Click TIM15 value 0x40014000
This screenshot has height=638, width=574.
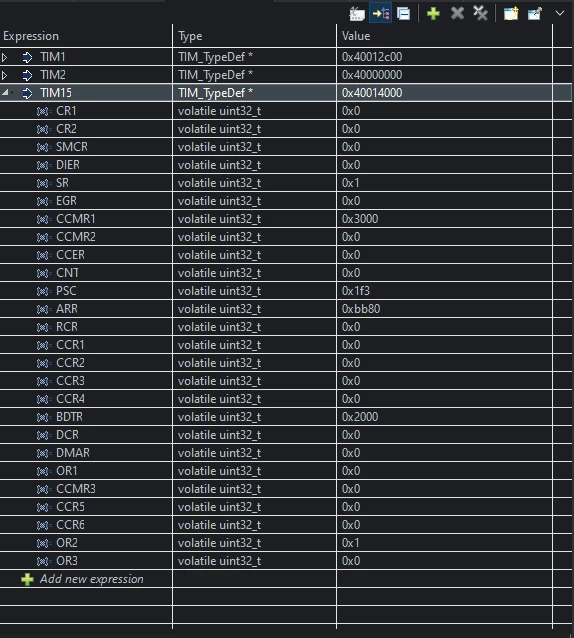(372, 93)
